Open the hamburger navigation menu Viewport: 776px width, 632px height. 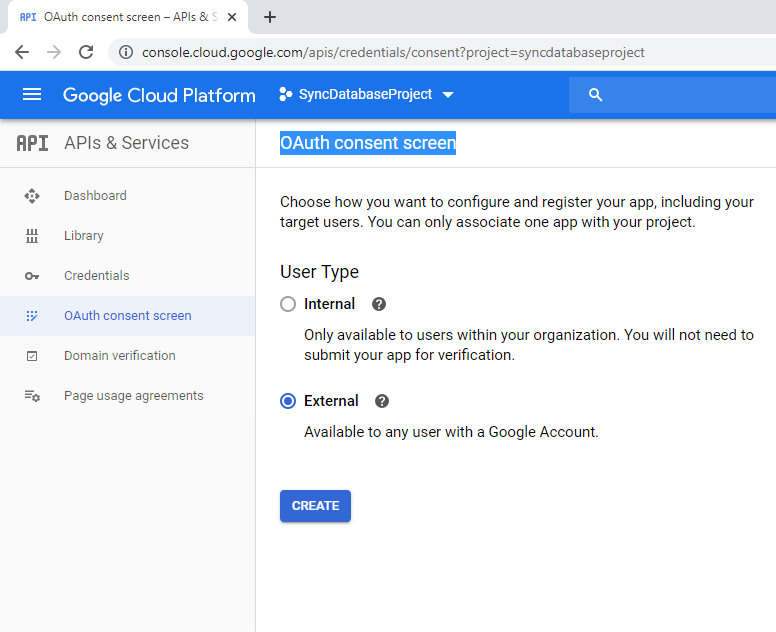(x=32, y=94)
